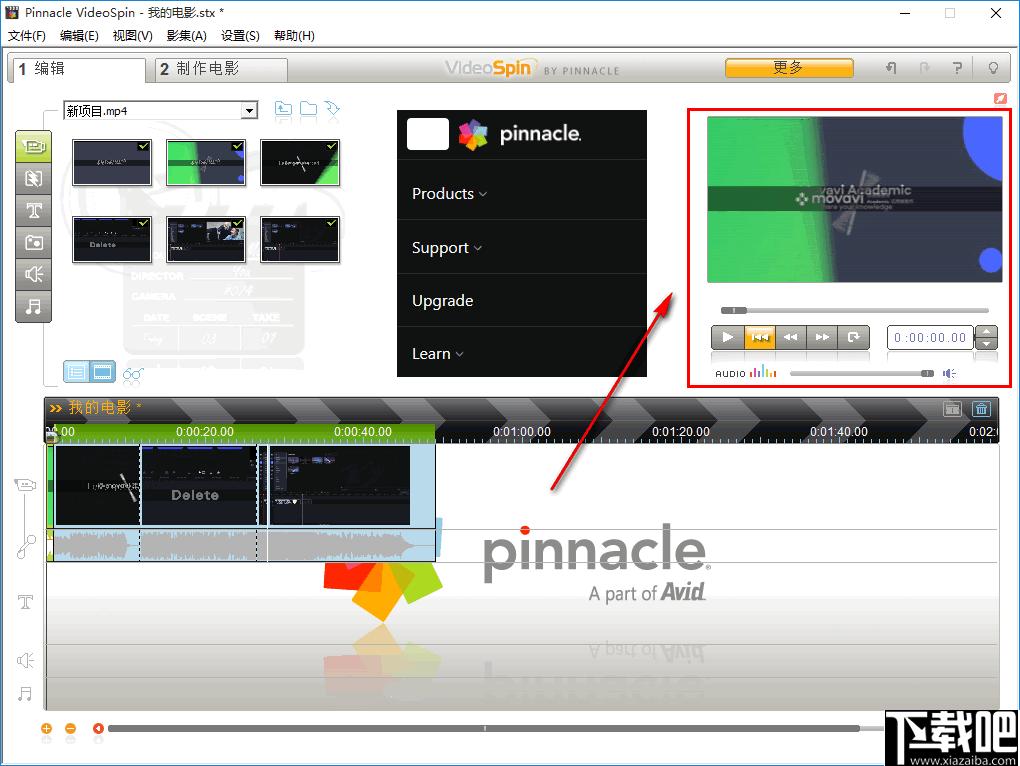Open the Transitions album tab
The height and width of the screenshot is (766, 1020).
click(x=33, y=178)
